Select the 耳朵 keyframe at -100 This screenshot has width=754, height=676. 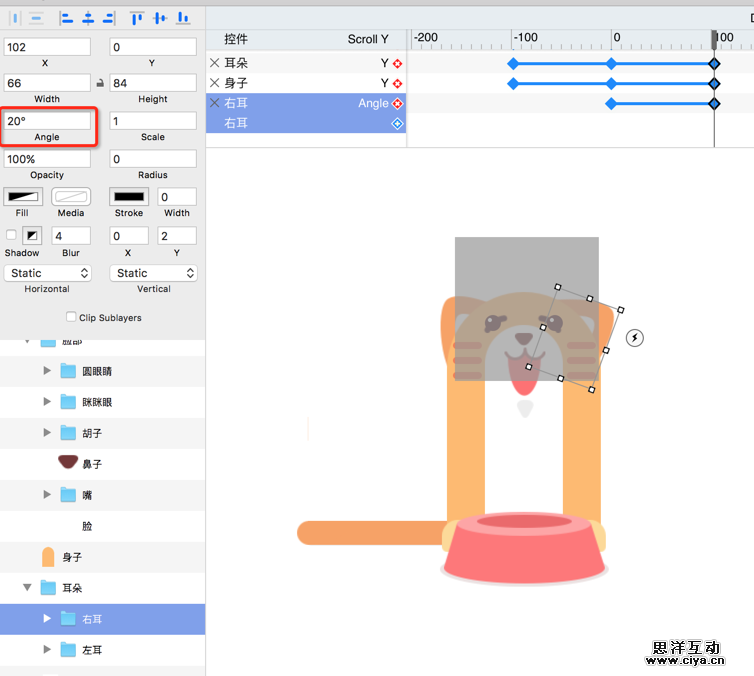(x=513, y=63)
